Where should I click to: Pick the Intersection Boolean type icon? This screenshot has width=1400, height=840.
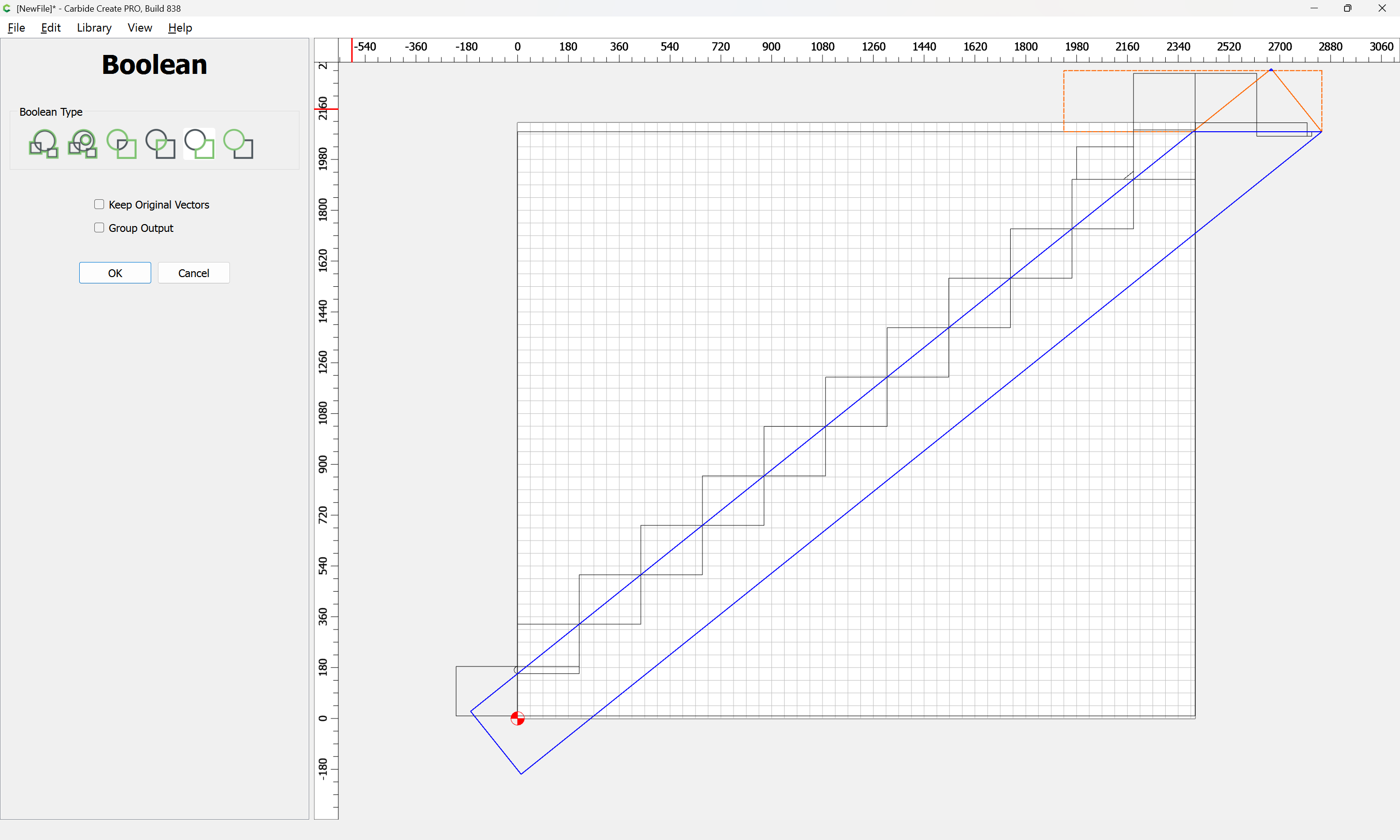click(x=160, y=144)
